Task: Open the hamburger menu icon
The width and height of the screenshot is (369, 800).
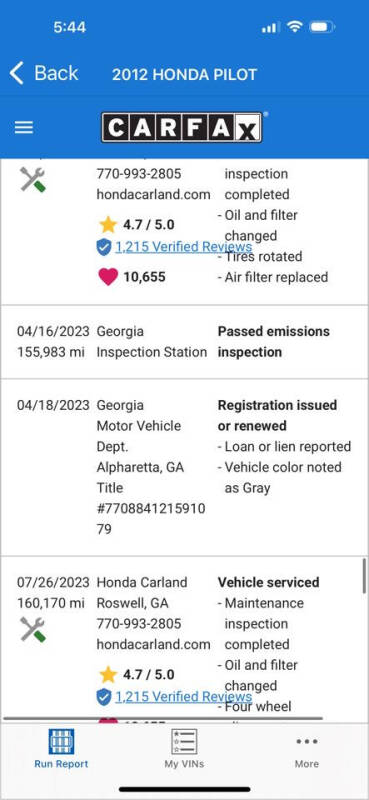Action: pyautogui.click(x=23, y=128)
